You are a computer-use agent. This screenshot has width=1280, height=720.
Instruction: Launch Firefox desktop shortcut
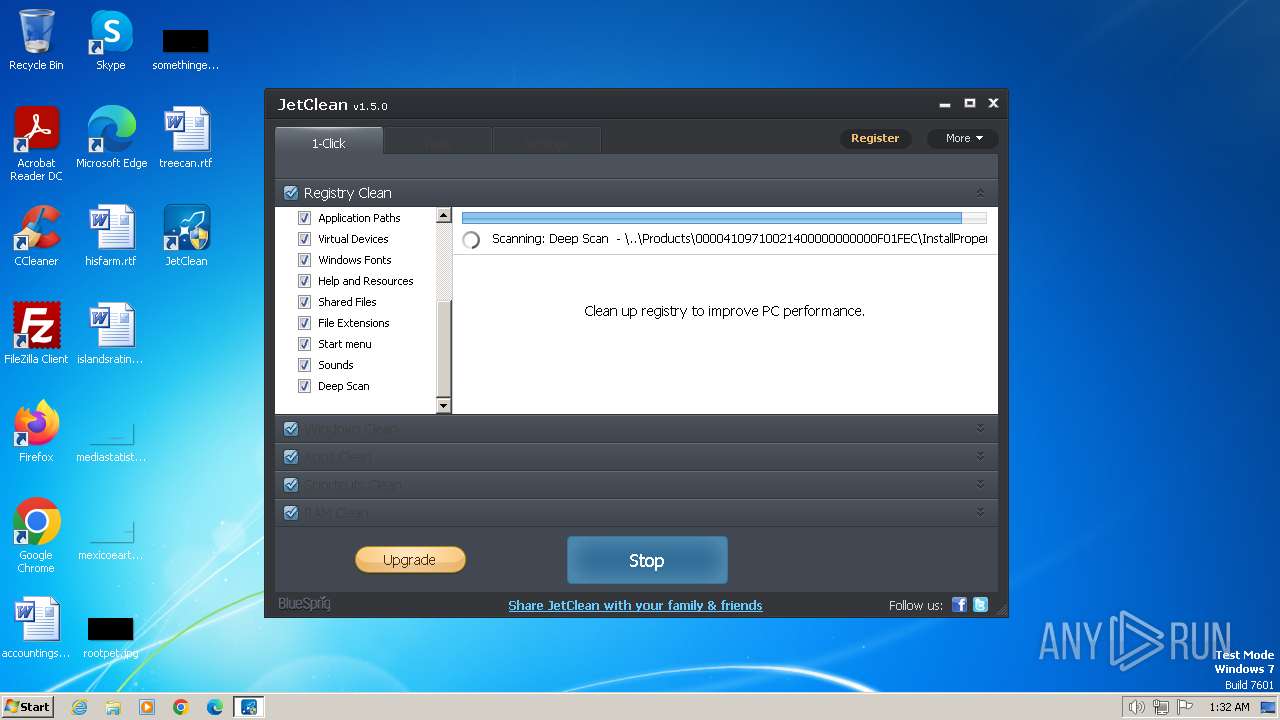coord(36,432)
